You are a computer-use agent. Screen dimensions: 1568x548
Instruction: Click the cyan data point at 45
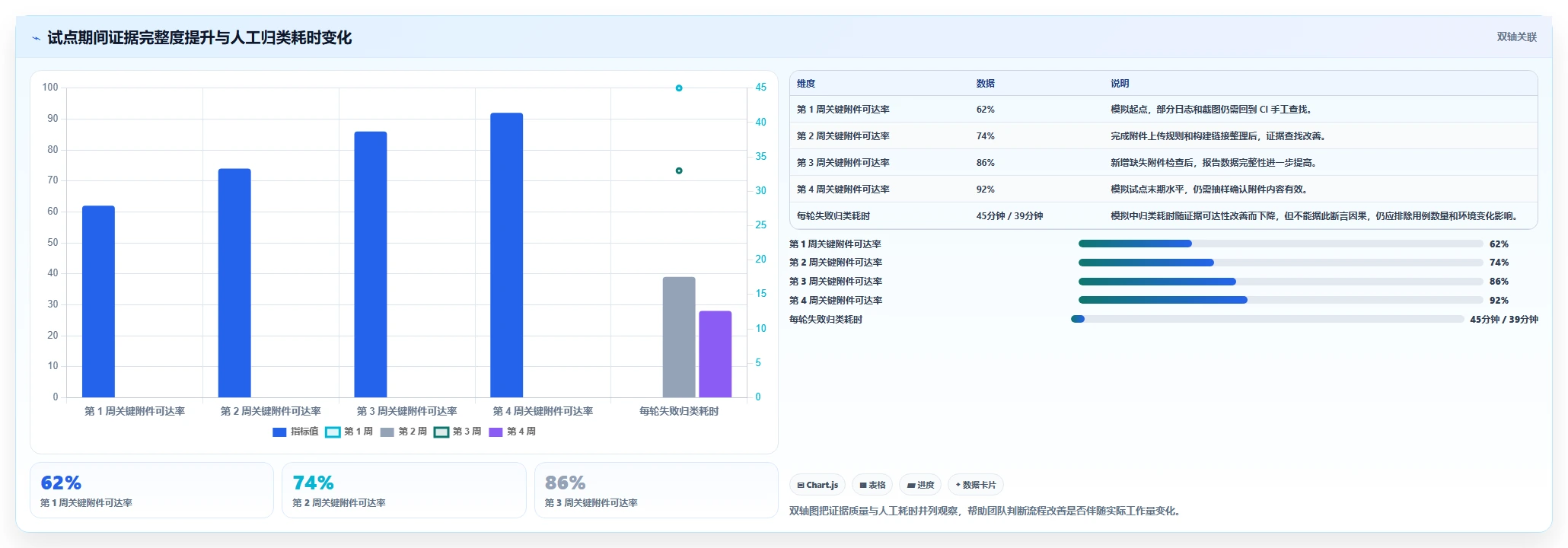tap(679, 88)
